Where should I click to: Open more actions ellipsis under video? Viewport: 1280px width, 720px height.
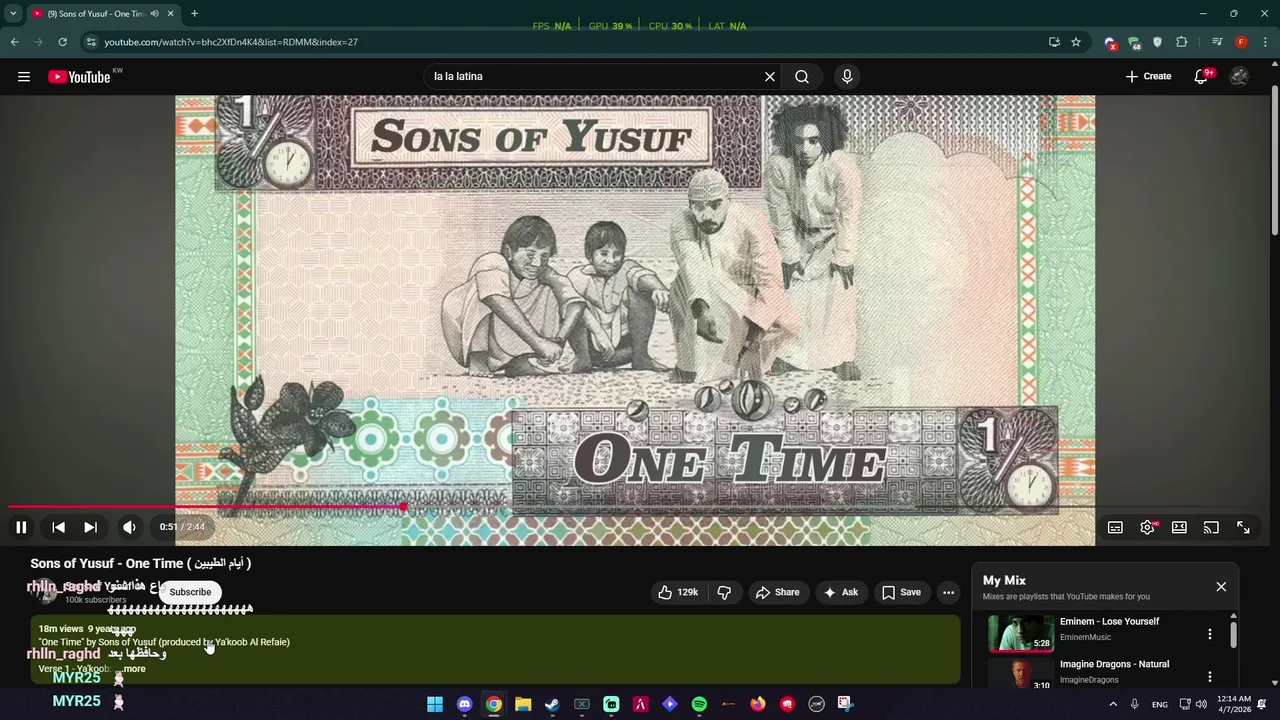coord(948,592)
